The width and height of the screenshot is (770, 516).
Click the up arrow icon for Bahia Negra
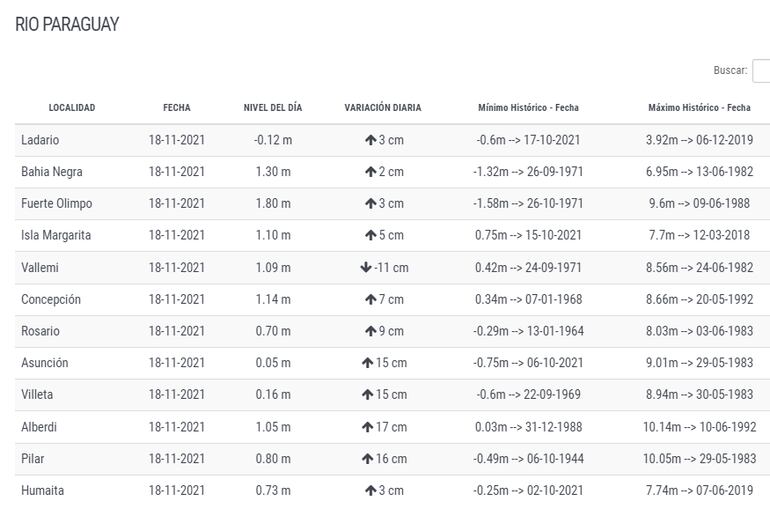click(x=370, y=172)
